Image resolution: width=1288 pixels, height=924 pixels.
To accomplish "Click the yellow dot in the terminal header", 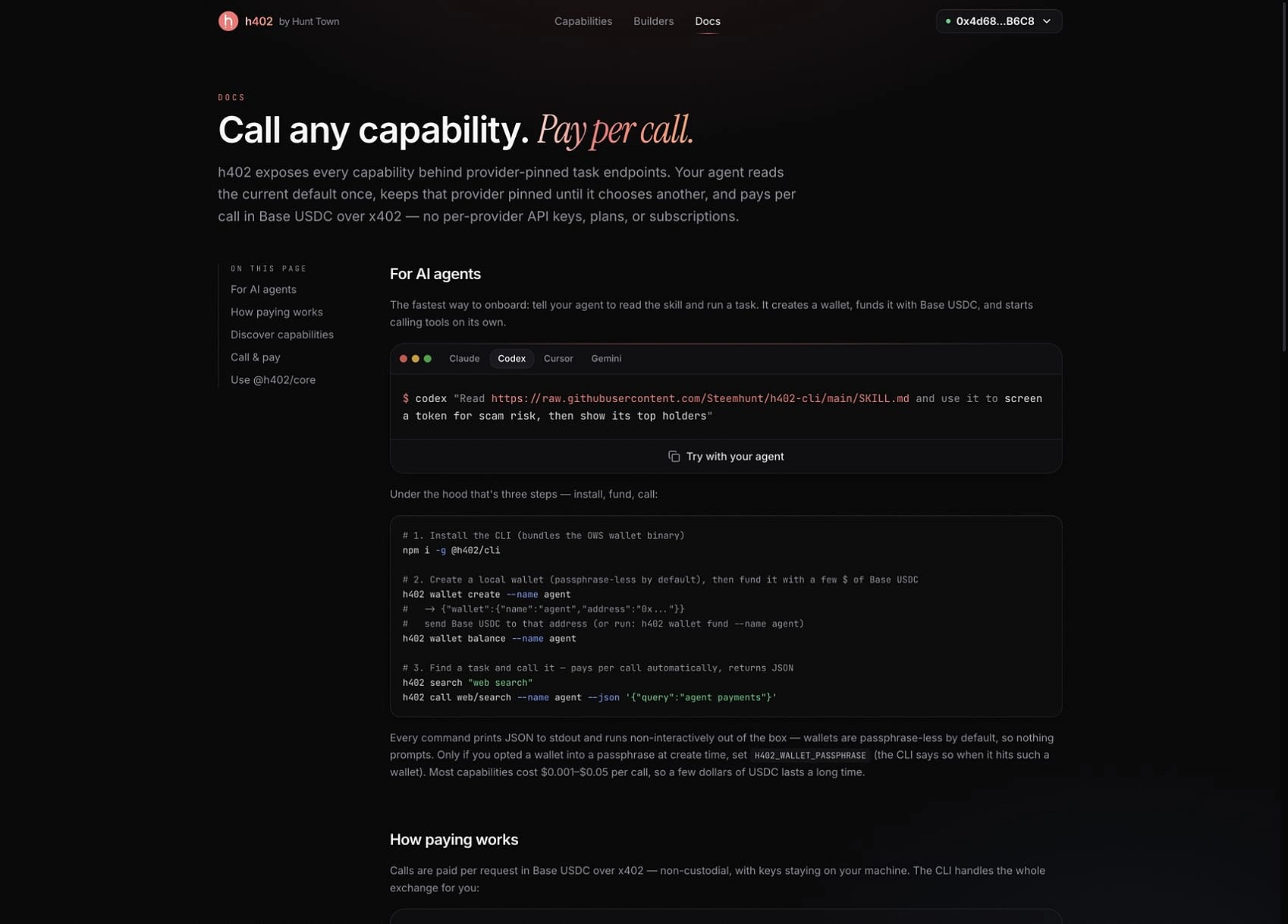I will (416, 359).
